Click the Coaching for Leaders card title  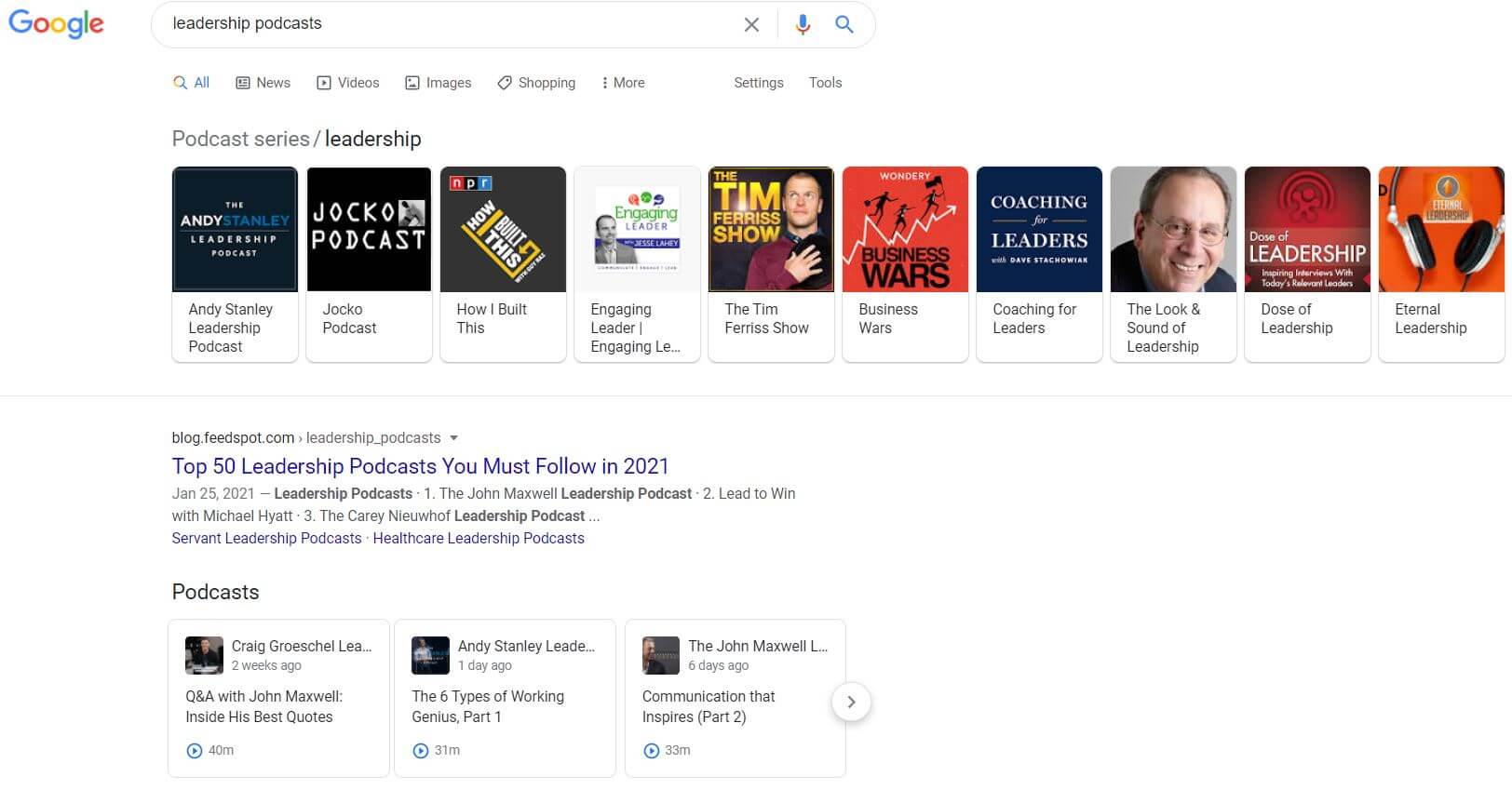[1034, 318]
